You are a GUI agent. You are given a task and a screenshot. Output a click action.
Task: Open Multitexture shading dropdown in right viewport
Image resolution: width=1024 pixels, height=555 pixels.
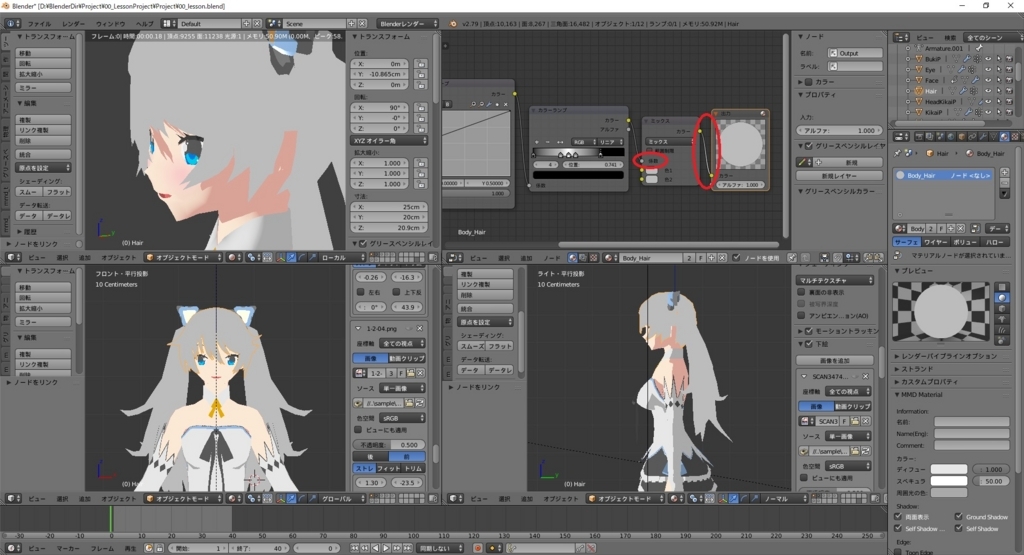(835, 280)
